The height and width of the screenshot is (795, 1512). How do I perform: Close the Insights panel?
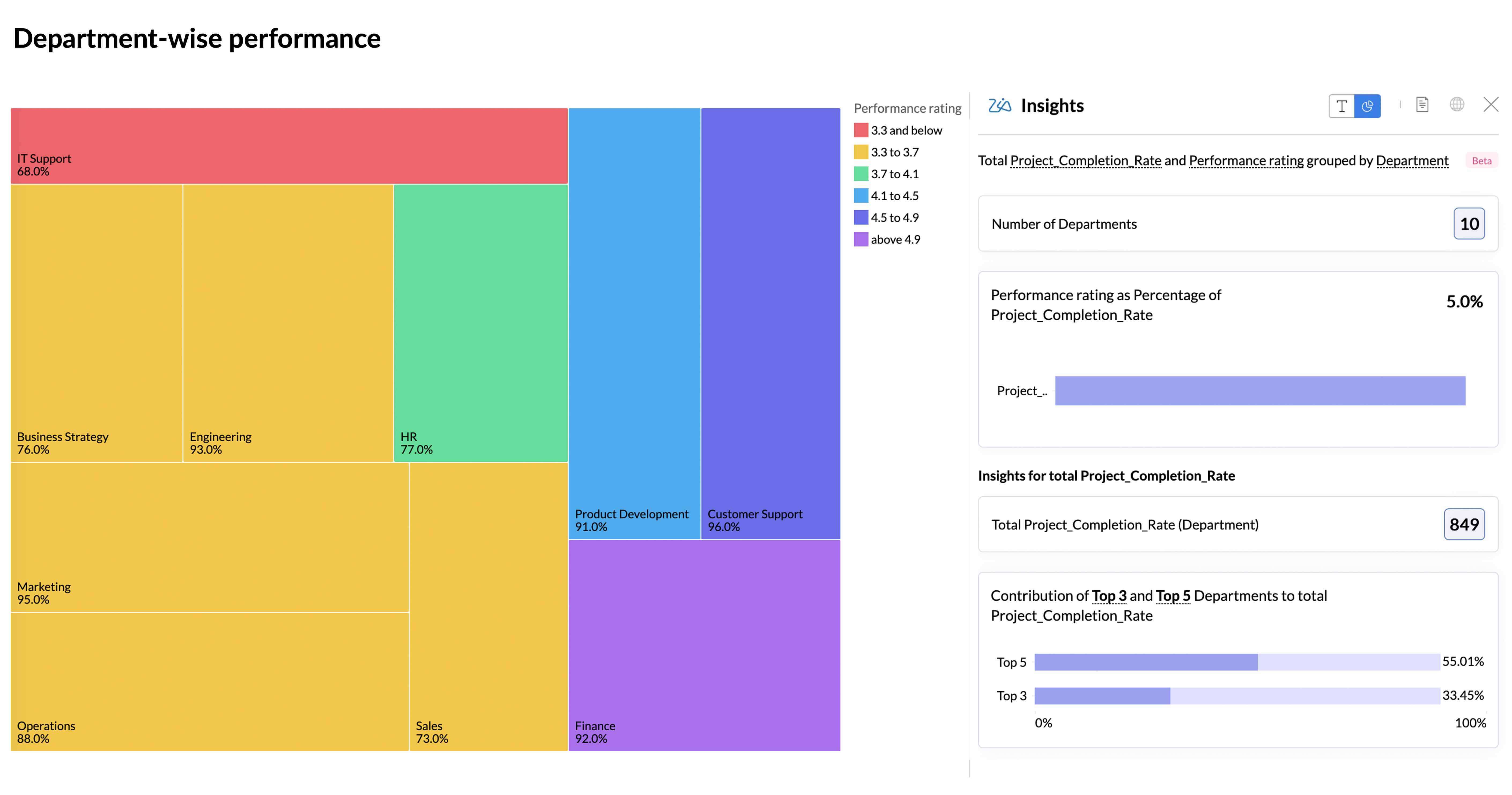click(x=1491, y=105)
